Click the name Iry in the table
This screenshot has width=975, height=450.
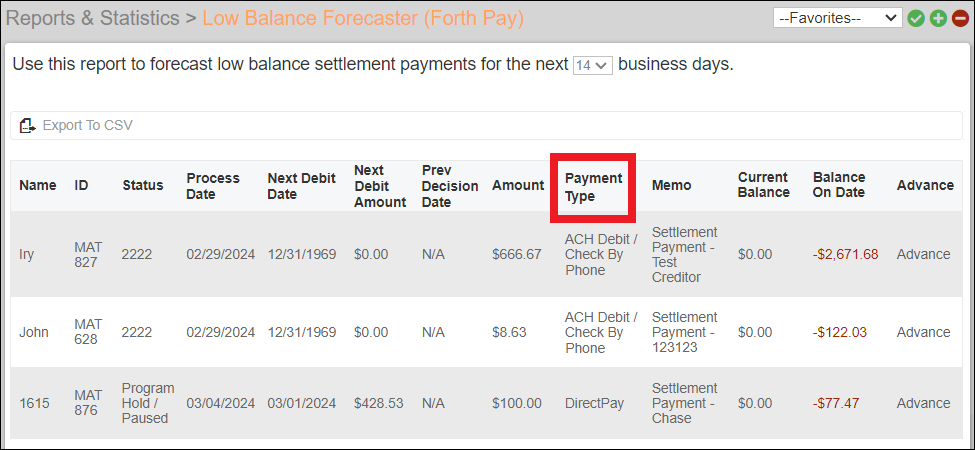point(25,255)
